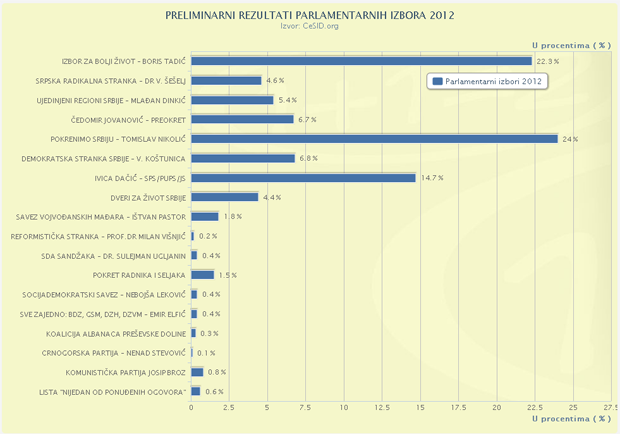
Task: Select the Nijedan od ponuđenih odgovora bar
Action: [196, 392]
